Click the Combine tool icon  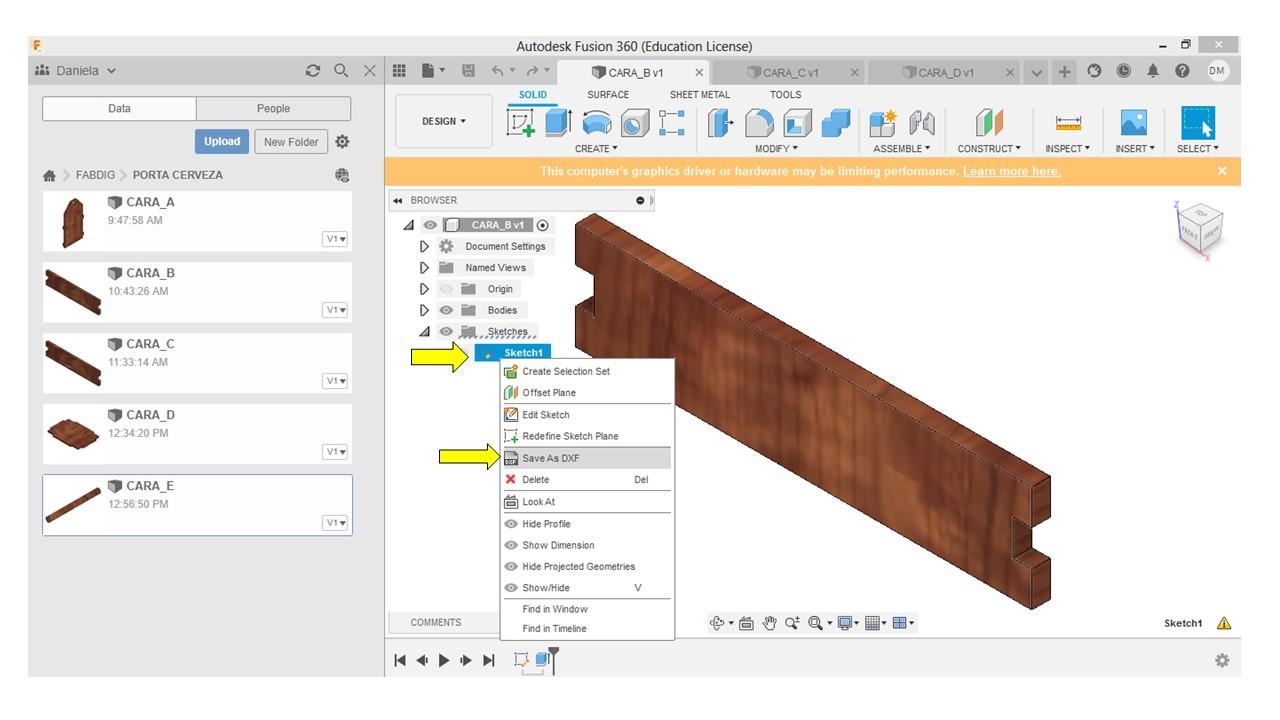pyautogui.click(x=835, y=123)
